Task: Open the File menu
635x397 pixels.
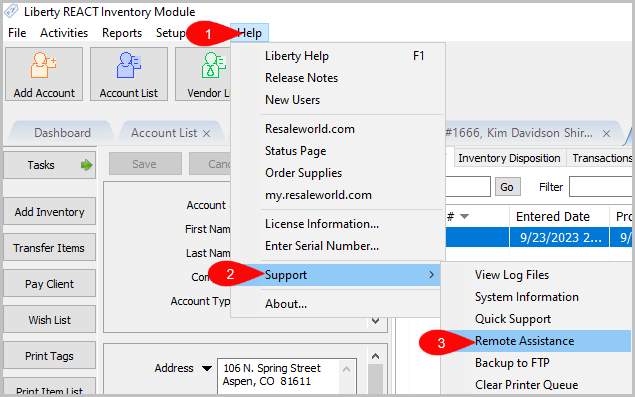Action: (17, 33)
